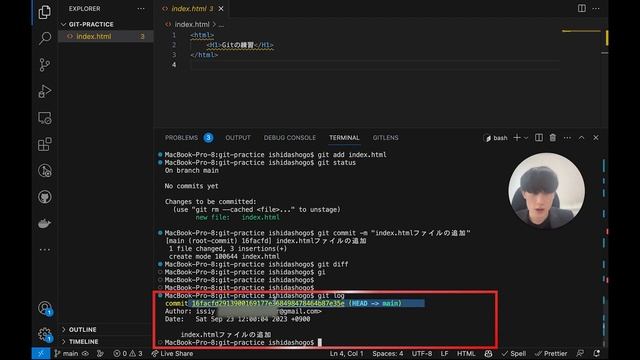
Task: Create a new terminal with plus icon
Action: tap(517, 138)
